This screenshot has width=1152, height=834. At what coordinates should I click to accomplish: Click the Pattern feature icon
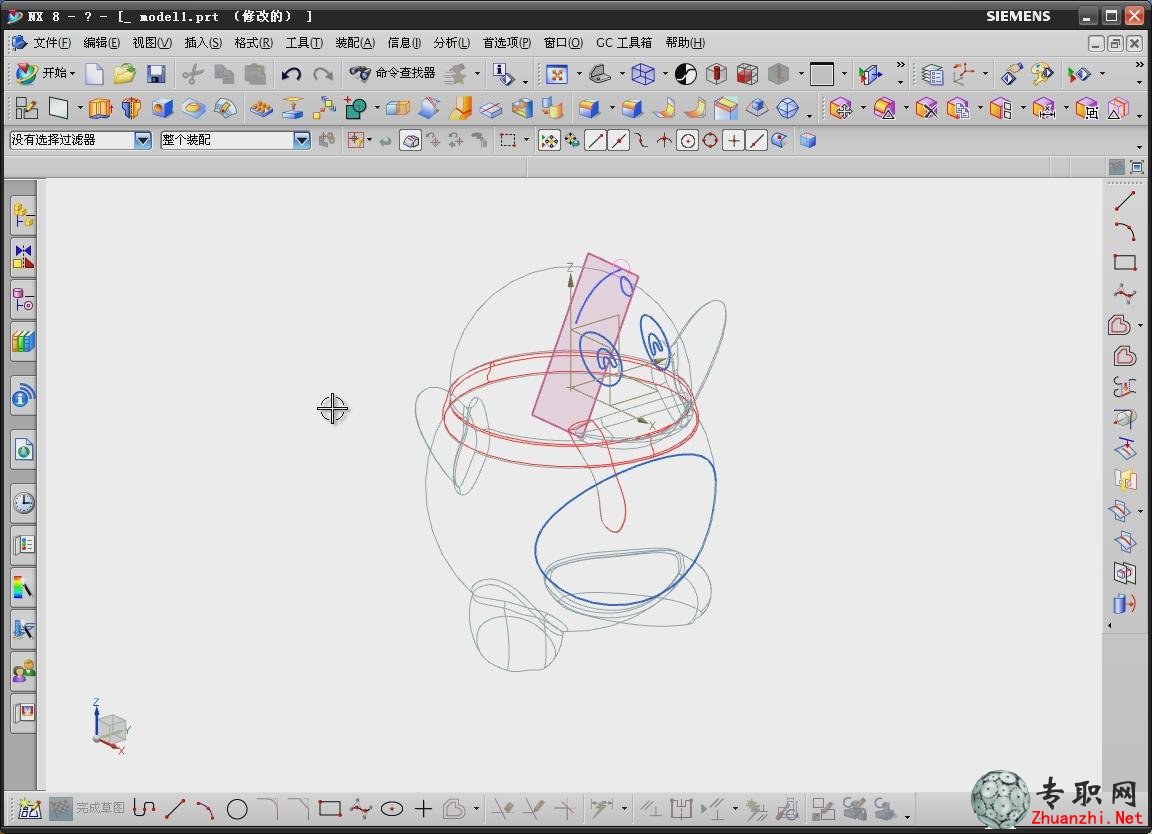261,109
